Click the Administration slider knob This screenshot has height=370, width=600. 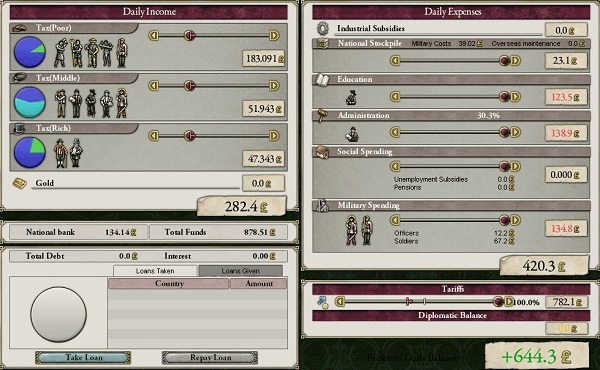click(x=504, y=132)
